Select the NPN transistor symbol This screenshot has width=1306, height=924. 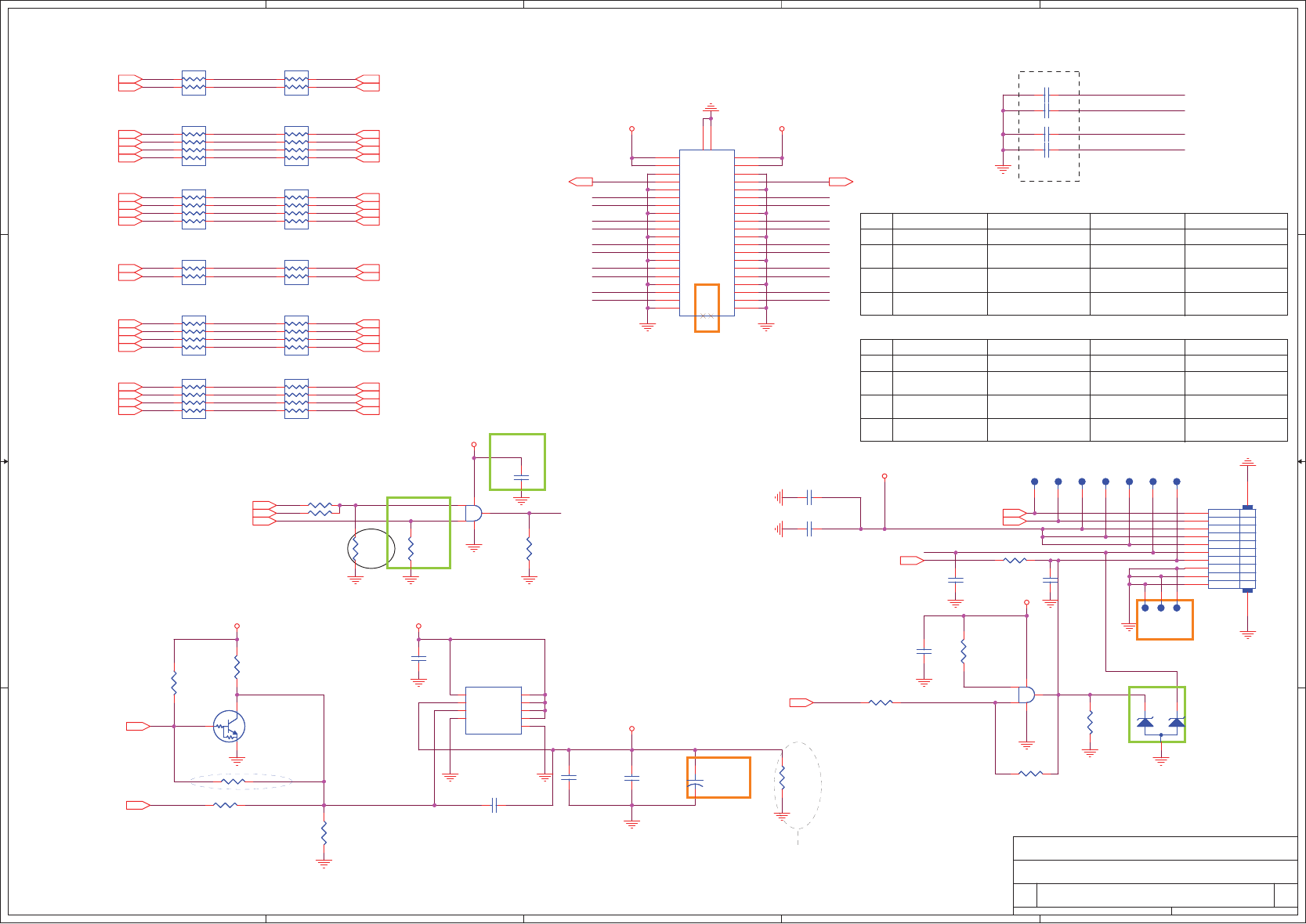[x=229, y=727]
